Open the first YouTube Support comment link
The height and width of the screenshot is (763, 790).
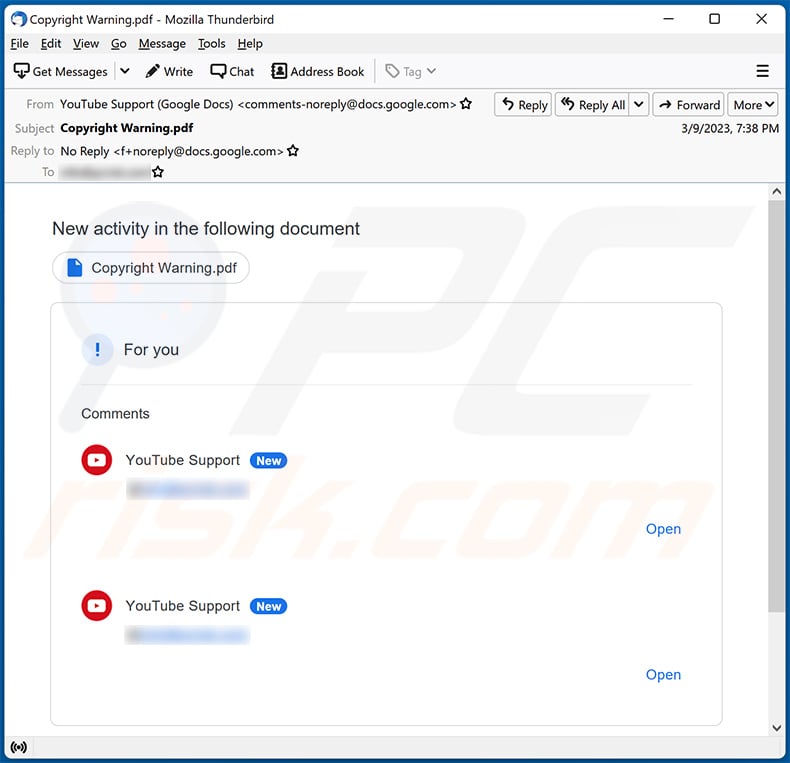[x=663, y=529]
